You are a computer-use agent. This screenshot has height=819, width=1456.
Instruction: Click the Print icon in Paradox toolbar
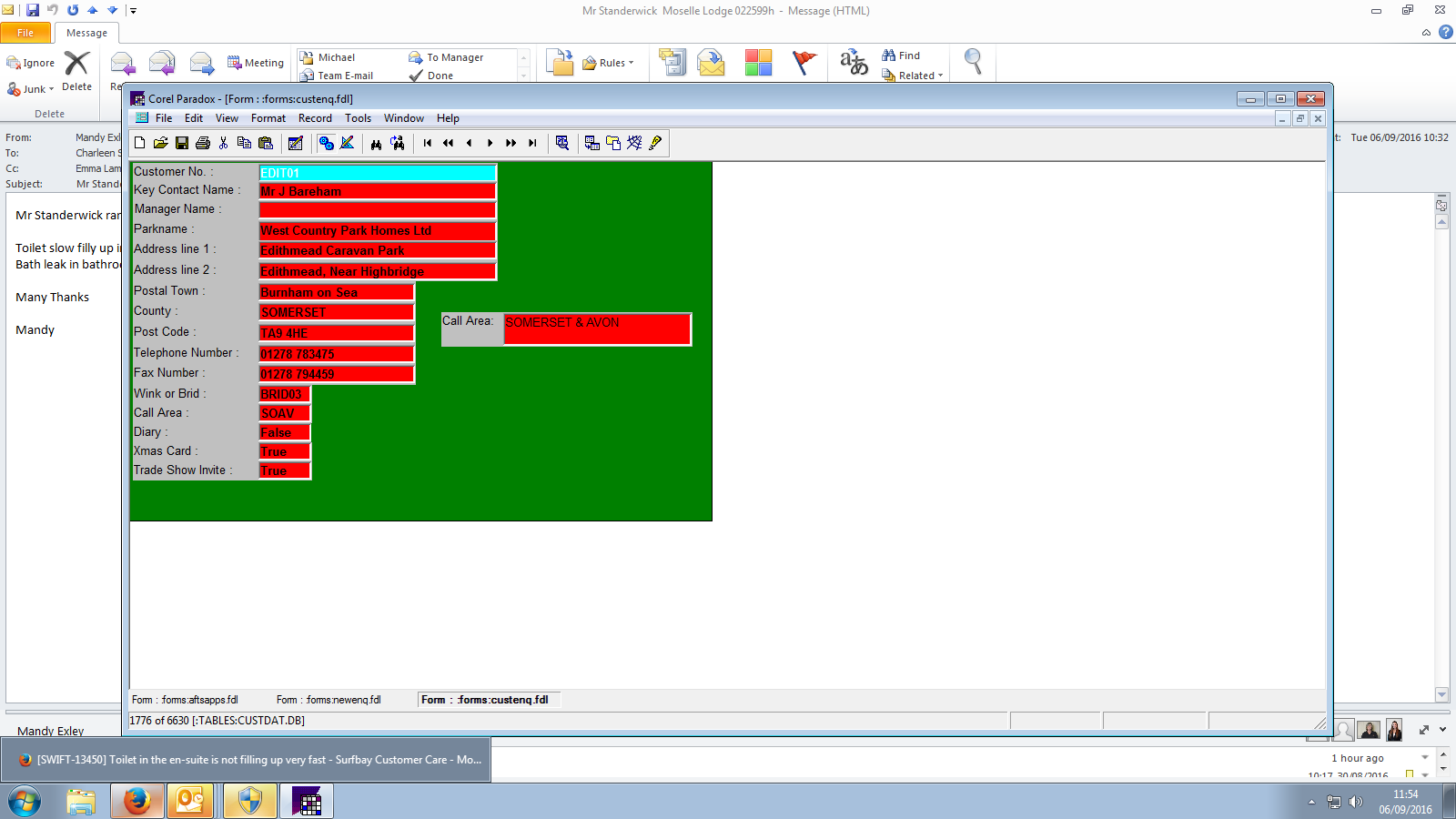click(x=203, y=143)
